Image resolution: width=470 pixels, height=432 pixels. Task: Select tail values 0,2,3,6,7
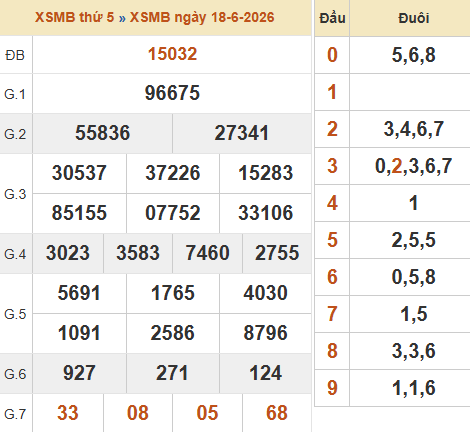click(x=414, y=166)
